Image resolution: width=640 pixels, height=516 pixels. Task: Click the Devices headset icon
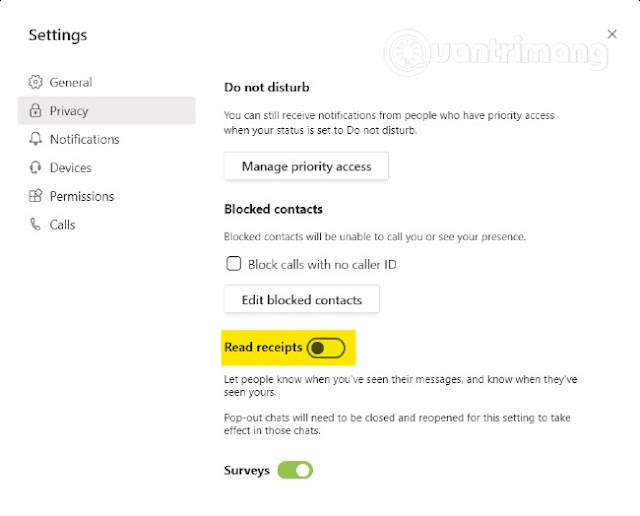point(36,168)
